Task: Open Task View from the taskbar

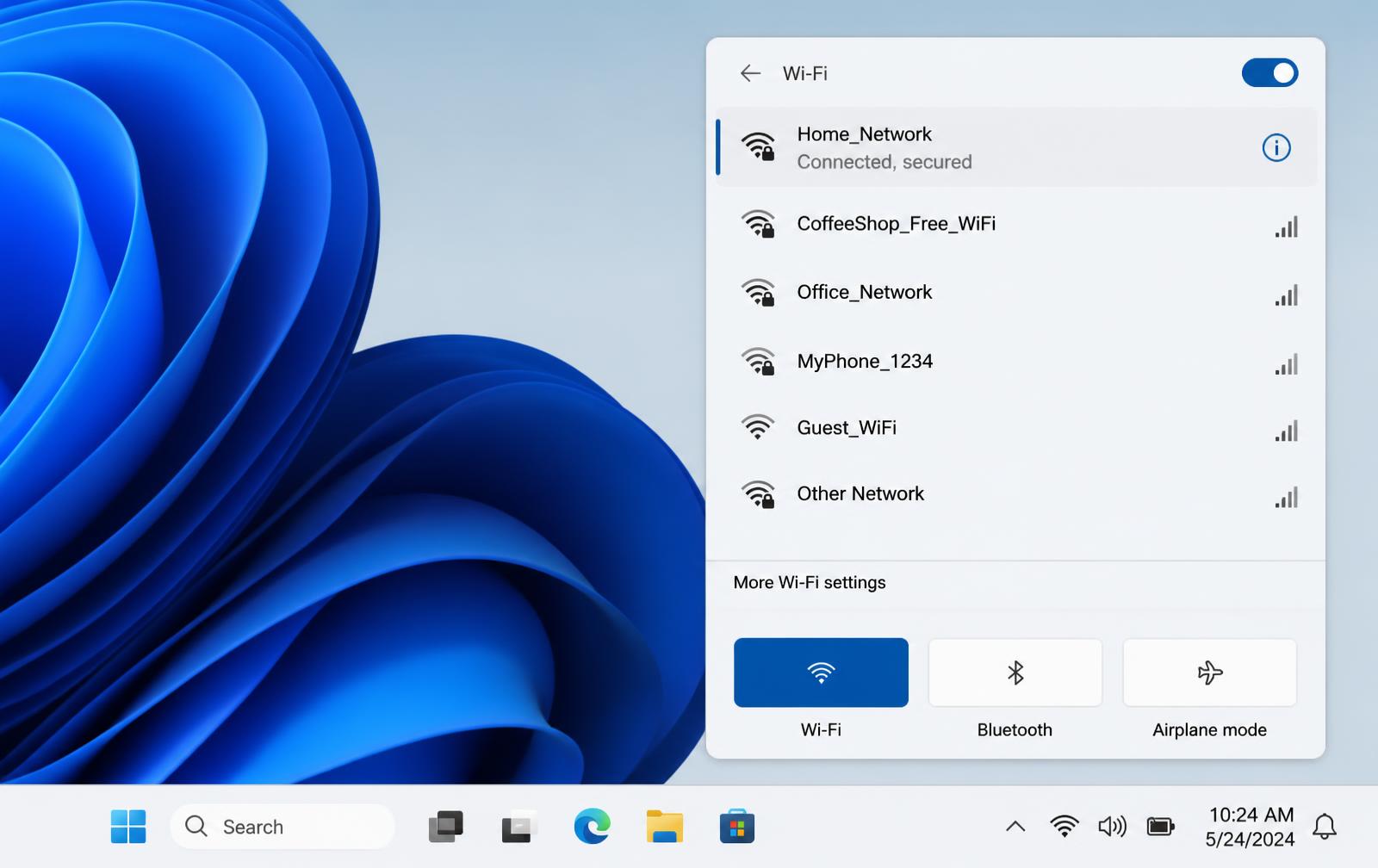Action: (x=446, y=827)
